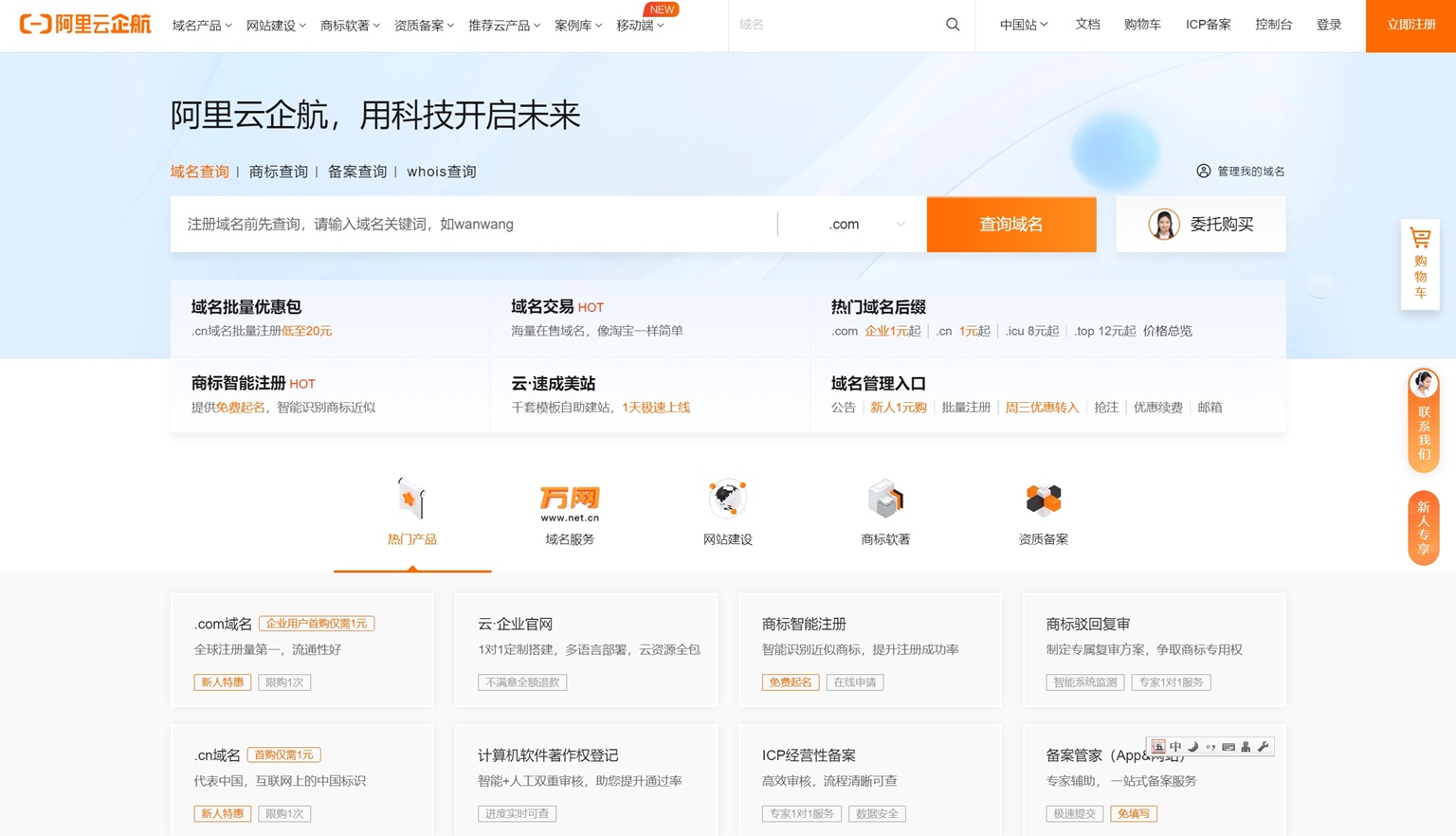Select the 资质备案 cubes icon
The width and height of the screenshot is (1456, 836).
[1043, 500]
